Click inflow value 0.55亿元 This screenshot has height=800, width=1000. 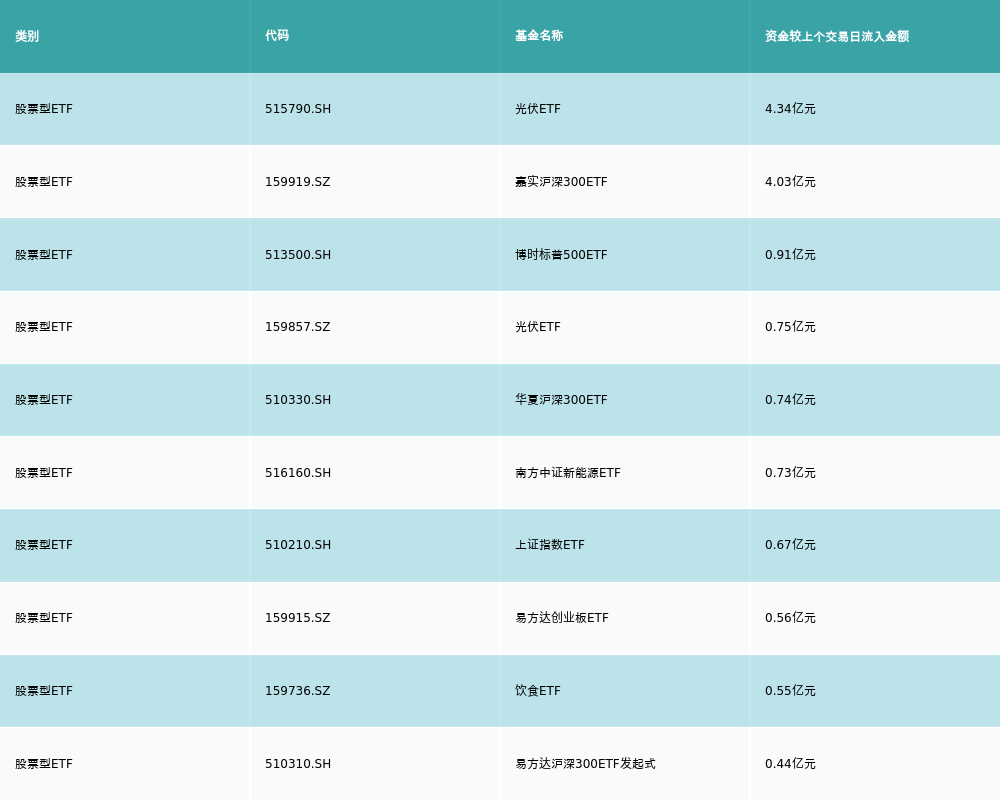[790, 691]
